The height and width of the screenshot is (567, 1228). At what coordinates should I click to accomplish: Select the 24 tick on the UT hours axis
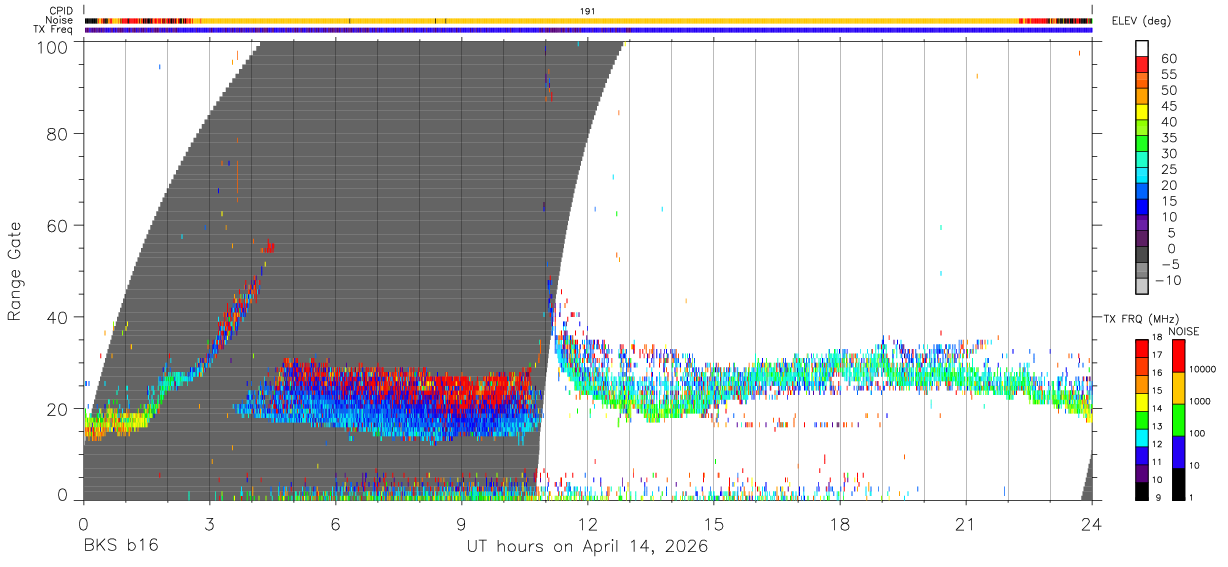tap(1092, 524)
